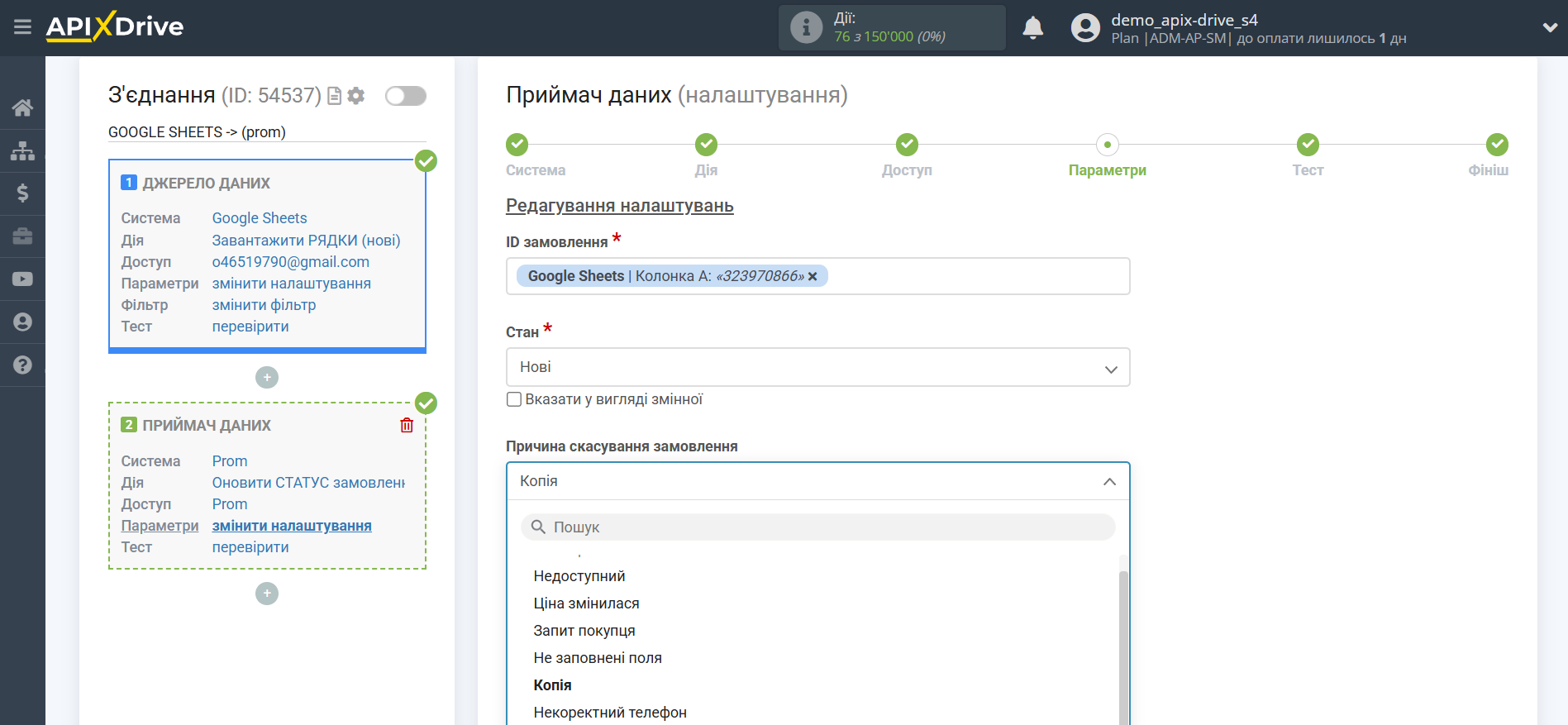The height and width of the screenshot is (725, 1568).
Task: Remove Google Sheets Колонка A tag
Action: pos(813,277)
